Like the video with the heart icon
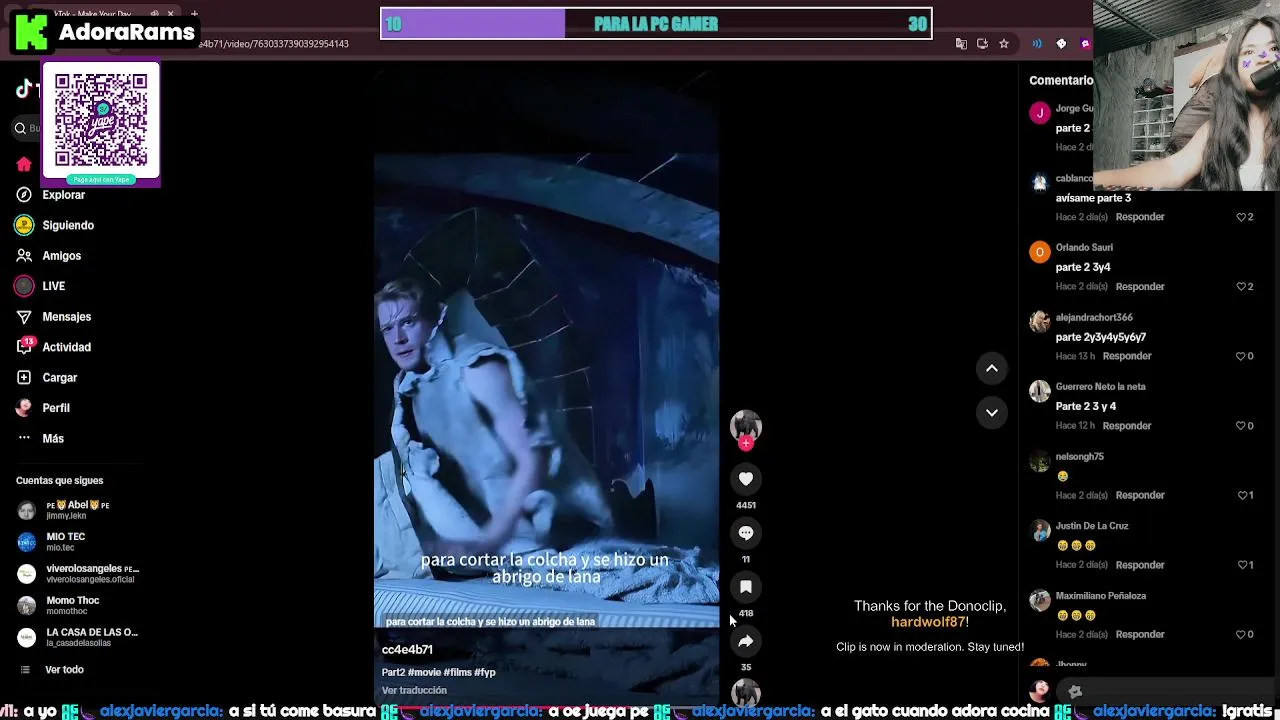The height and width of the screenshot is (720, 1280). click(746, 479)
